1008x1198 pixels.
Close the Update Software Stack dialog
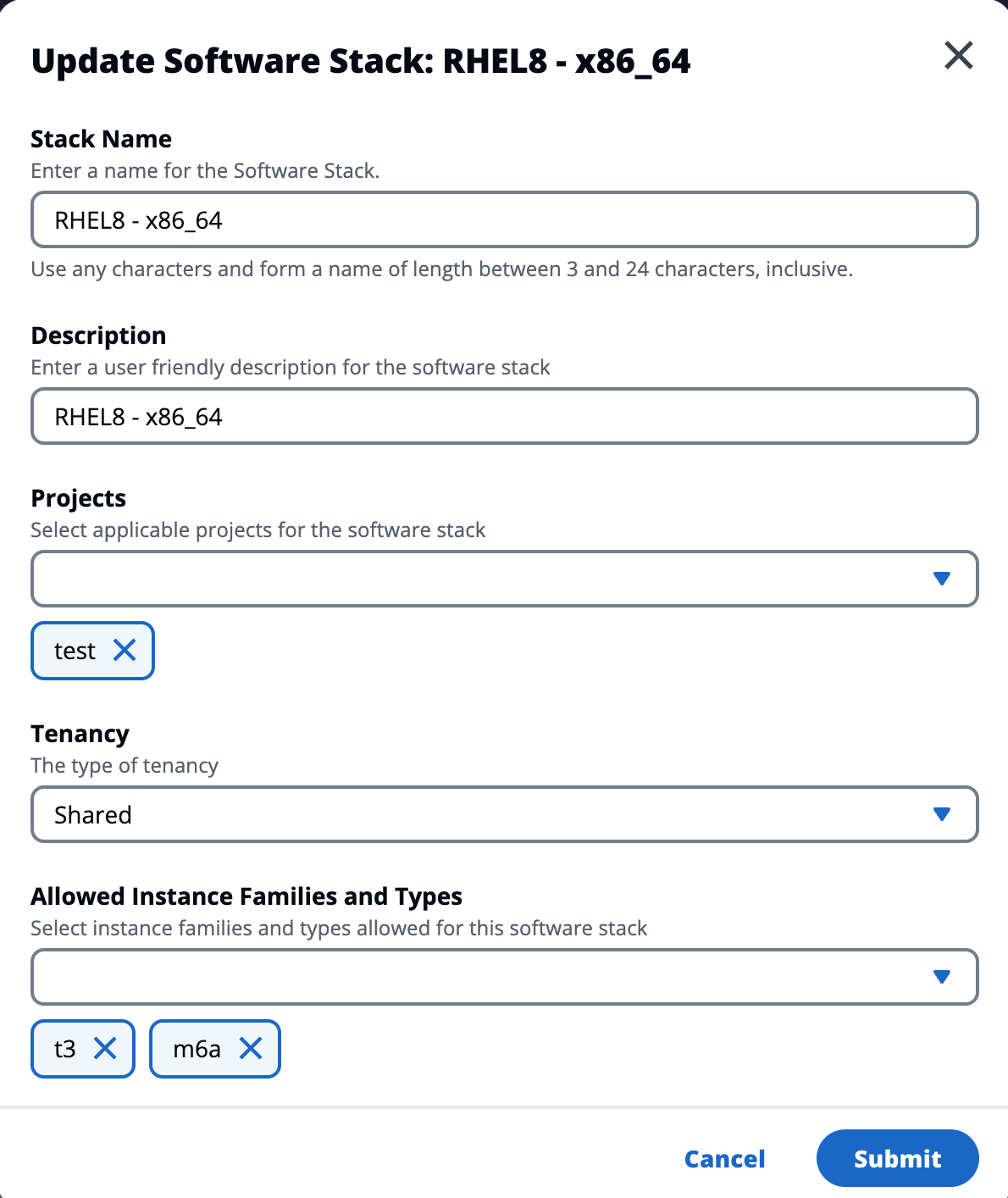[x=958, y=56]
